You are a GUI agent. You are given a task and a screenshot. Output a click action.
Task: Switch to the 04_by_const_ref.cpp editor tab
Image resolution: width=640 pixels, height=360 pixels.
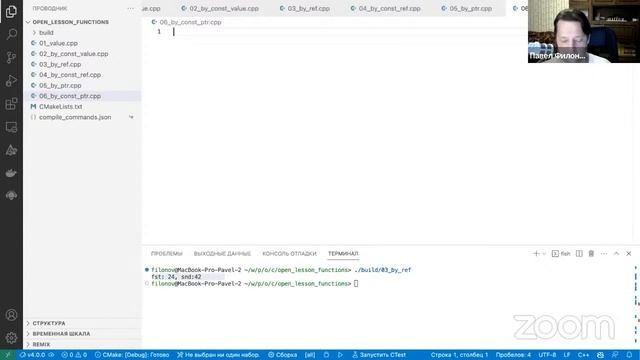click(x=385, y=9)
